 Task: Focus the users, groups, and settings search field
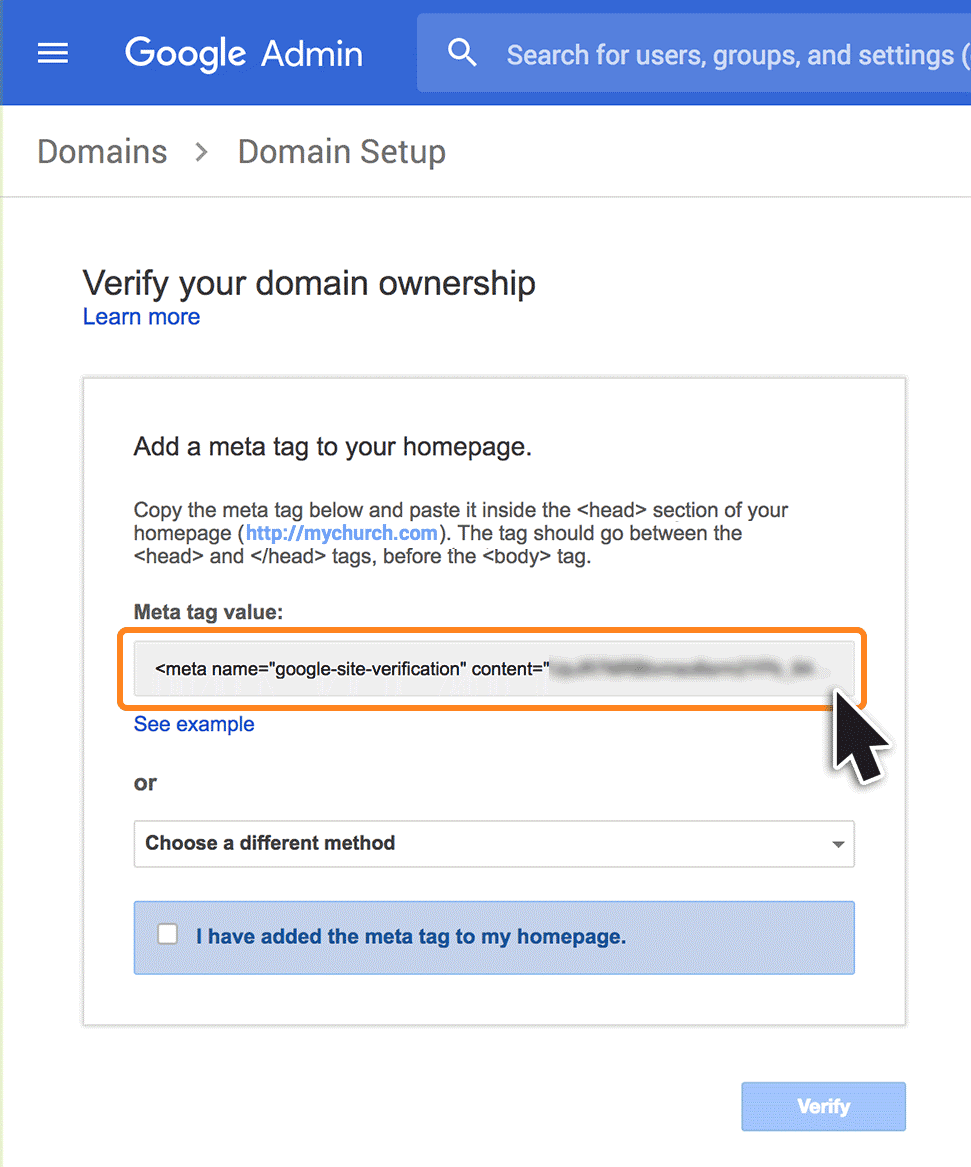730,54
